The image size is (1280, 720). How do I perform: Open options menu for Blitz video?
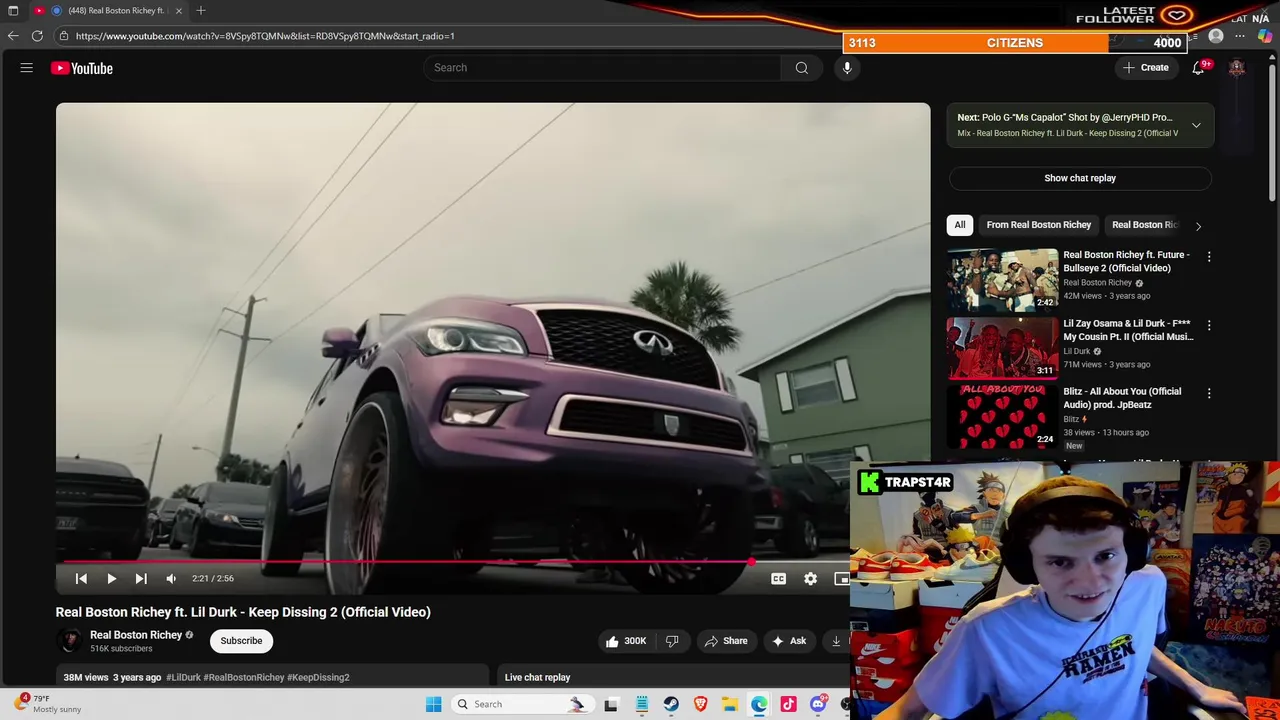pyautogui.click(x=1209, y=394)
